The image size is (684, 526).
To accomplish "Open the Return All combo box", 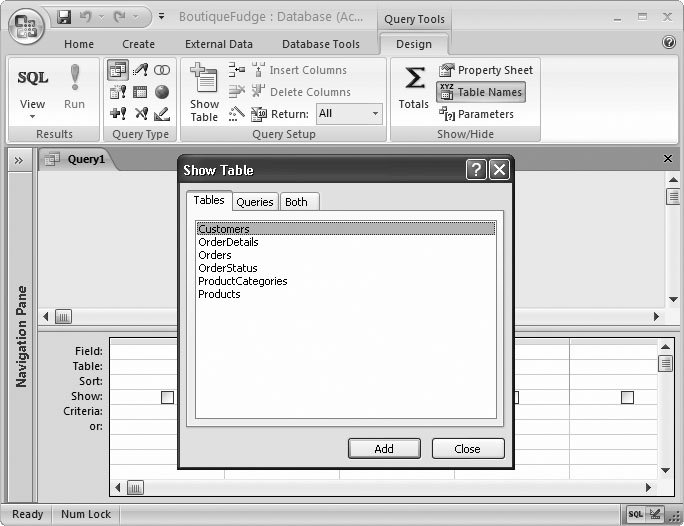I will pos(349,113).
